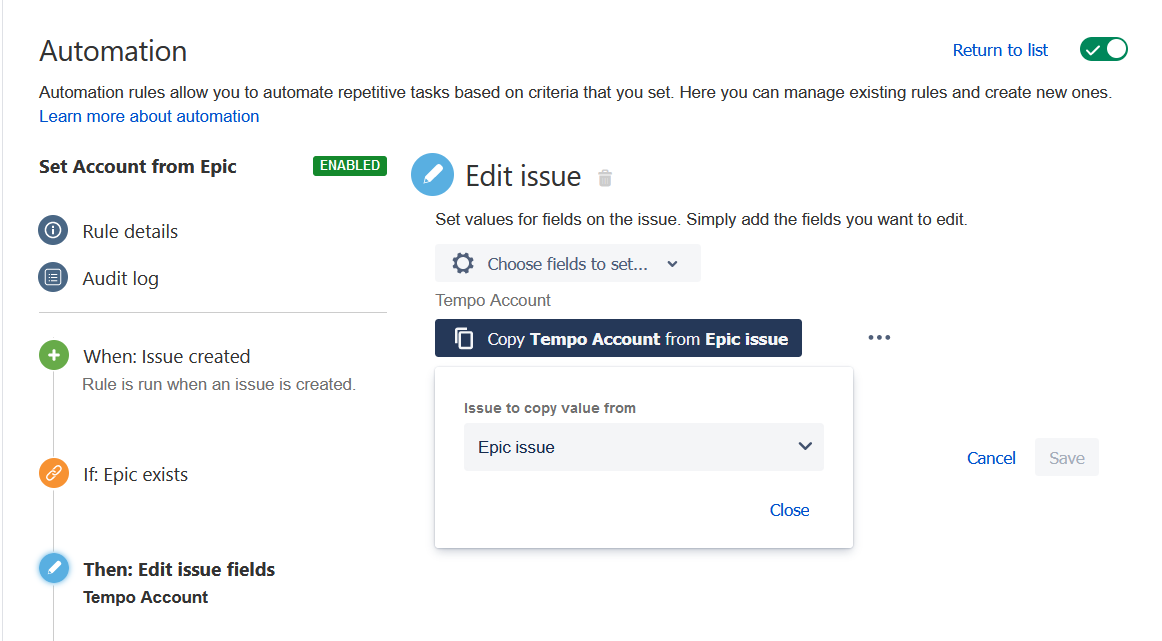Click Copy Tempo Account from Epic issue button
The height and width of the screenshot is (641, 1162).
pyautogui.click(x=618, y=339)
